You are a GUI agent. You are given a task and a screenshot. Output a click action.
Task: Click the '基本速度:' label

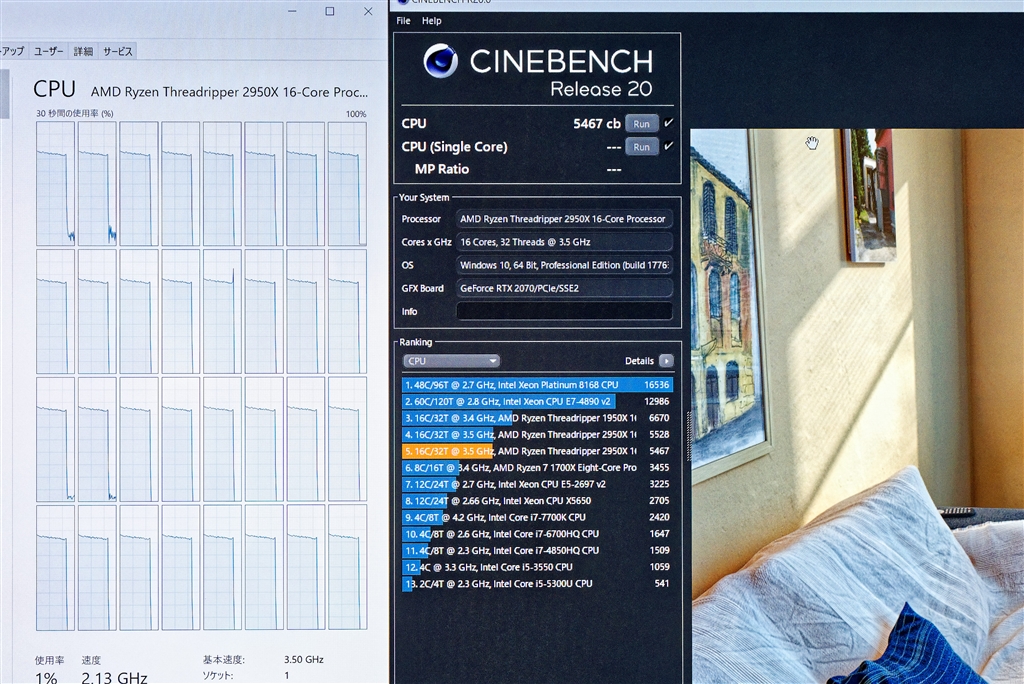223,659
